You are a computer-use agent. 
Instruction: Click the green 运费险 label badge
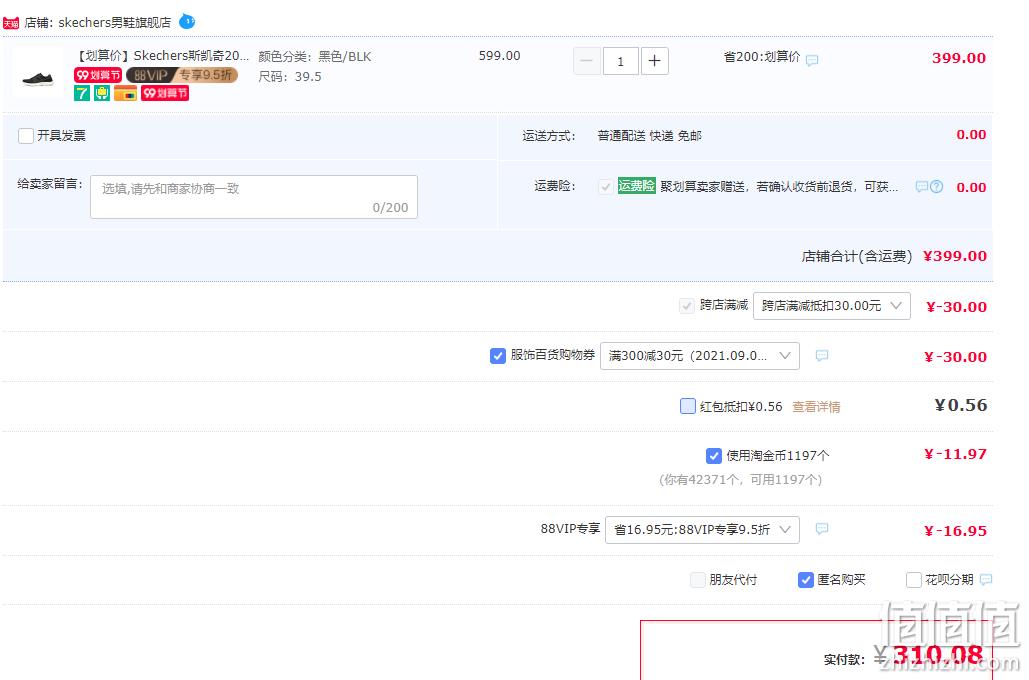pos(636,186)
